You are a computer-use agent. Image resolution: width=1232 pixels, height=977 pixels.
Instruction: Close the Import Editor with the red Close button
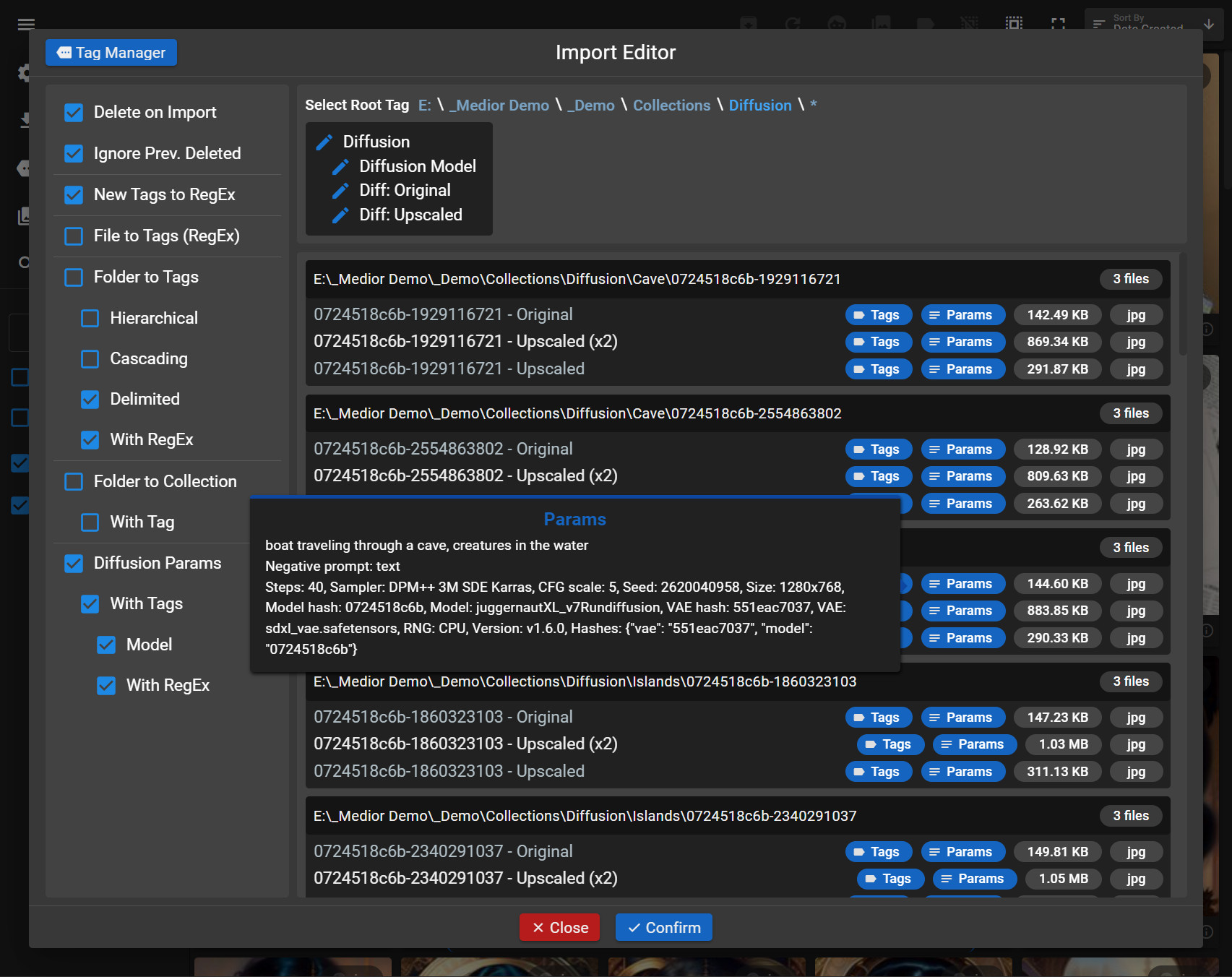[x=559, y=928]
